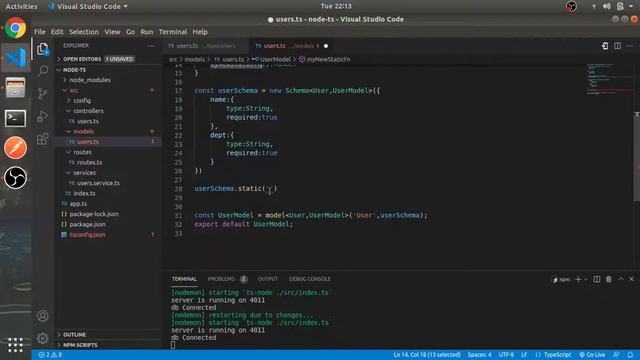This screenshot has width=640, height=360.
Task: Open the Accounts menu icon
Action: tap(42, 316)
